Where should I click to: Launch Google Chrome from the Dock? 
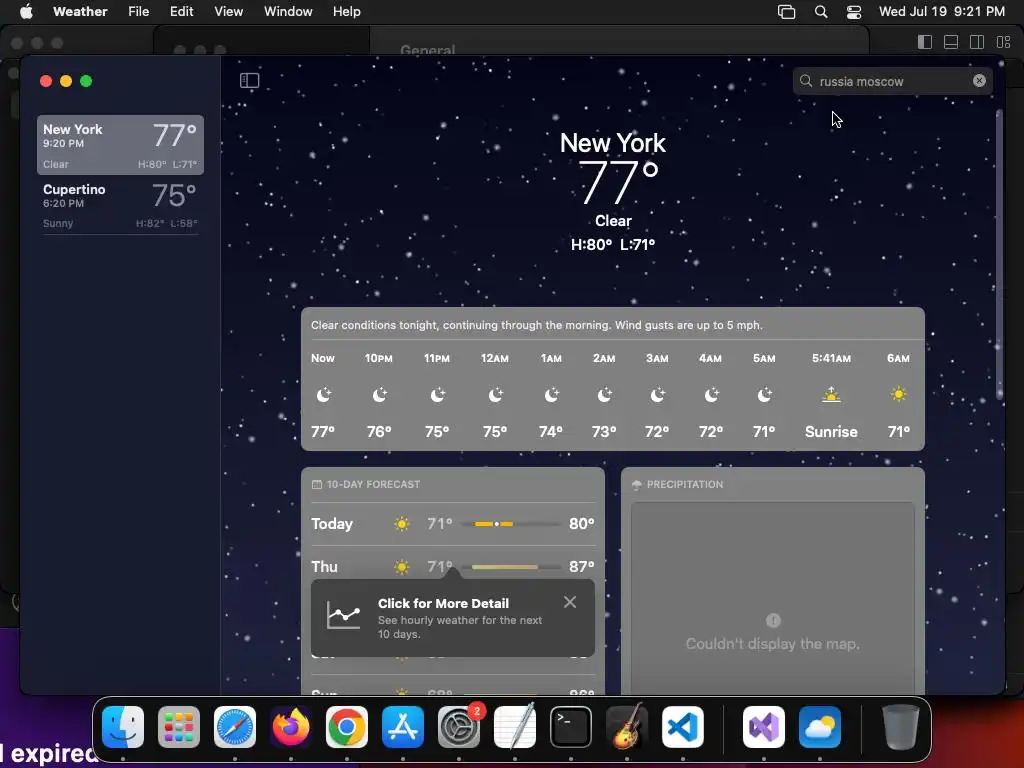coord(347,727)
